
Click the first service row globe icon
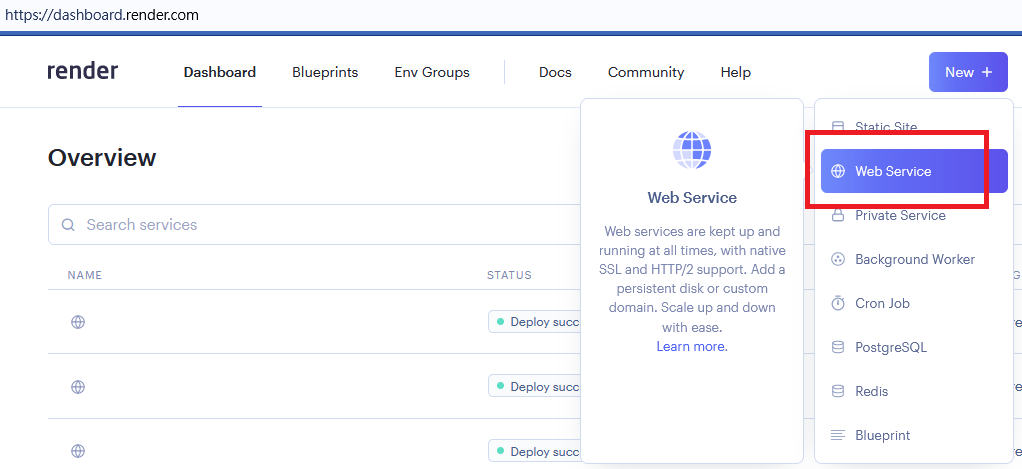point(78,322)
